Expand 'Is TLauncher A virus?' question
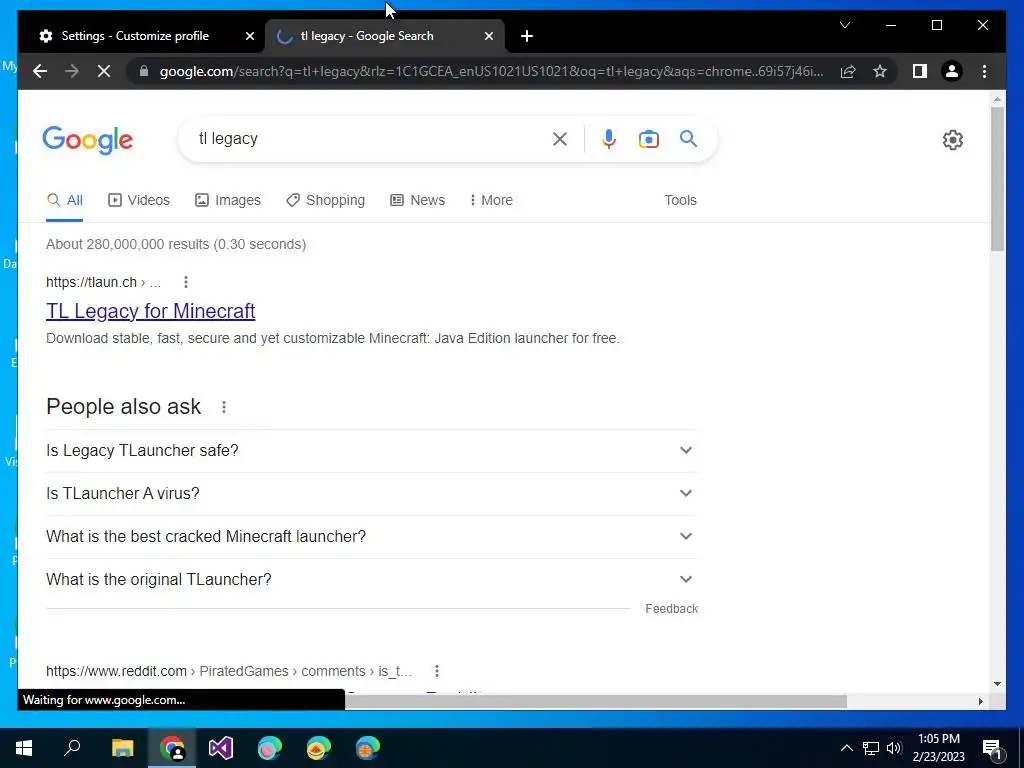This screenshot has width=1024, height=768. tap(371, 493)
